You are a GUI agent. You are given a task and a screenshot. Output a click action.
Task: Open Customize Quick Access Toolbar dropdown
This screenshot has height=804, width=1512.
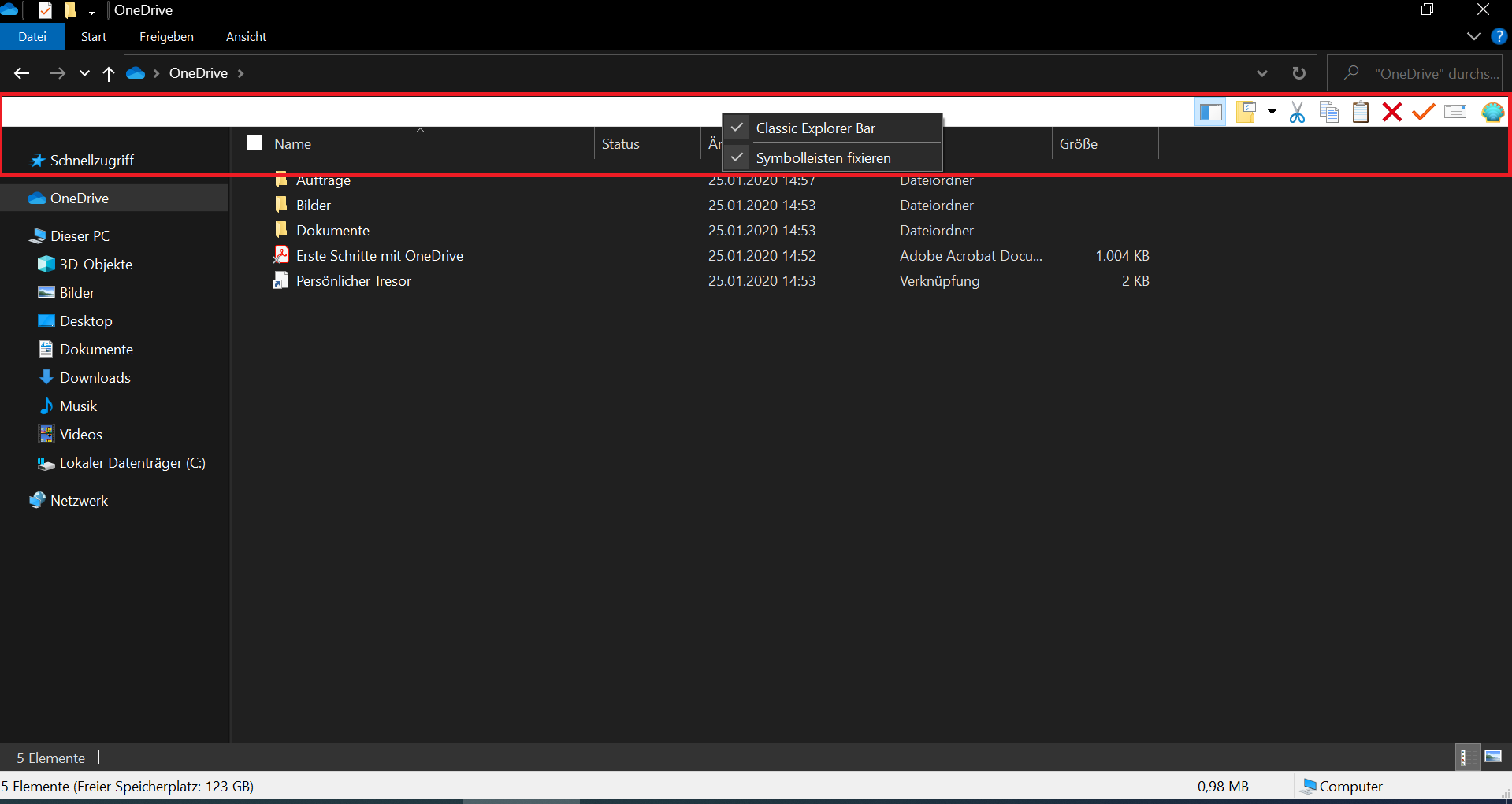[91, 11]
